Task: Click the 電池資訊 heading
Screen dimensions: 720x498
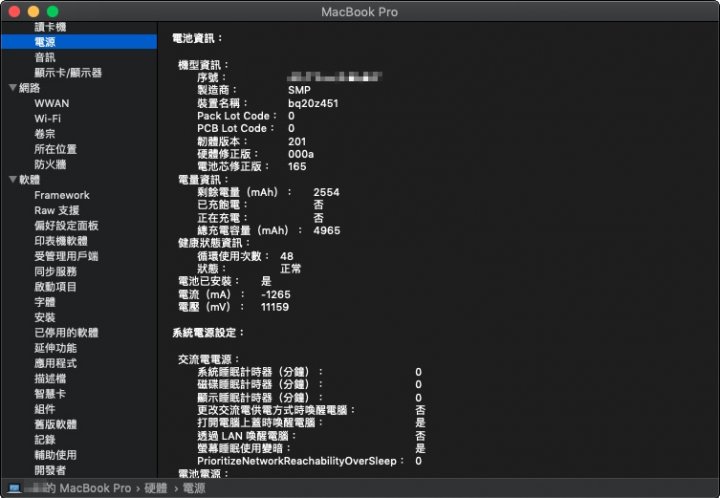Action: click(197, 39)
